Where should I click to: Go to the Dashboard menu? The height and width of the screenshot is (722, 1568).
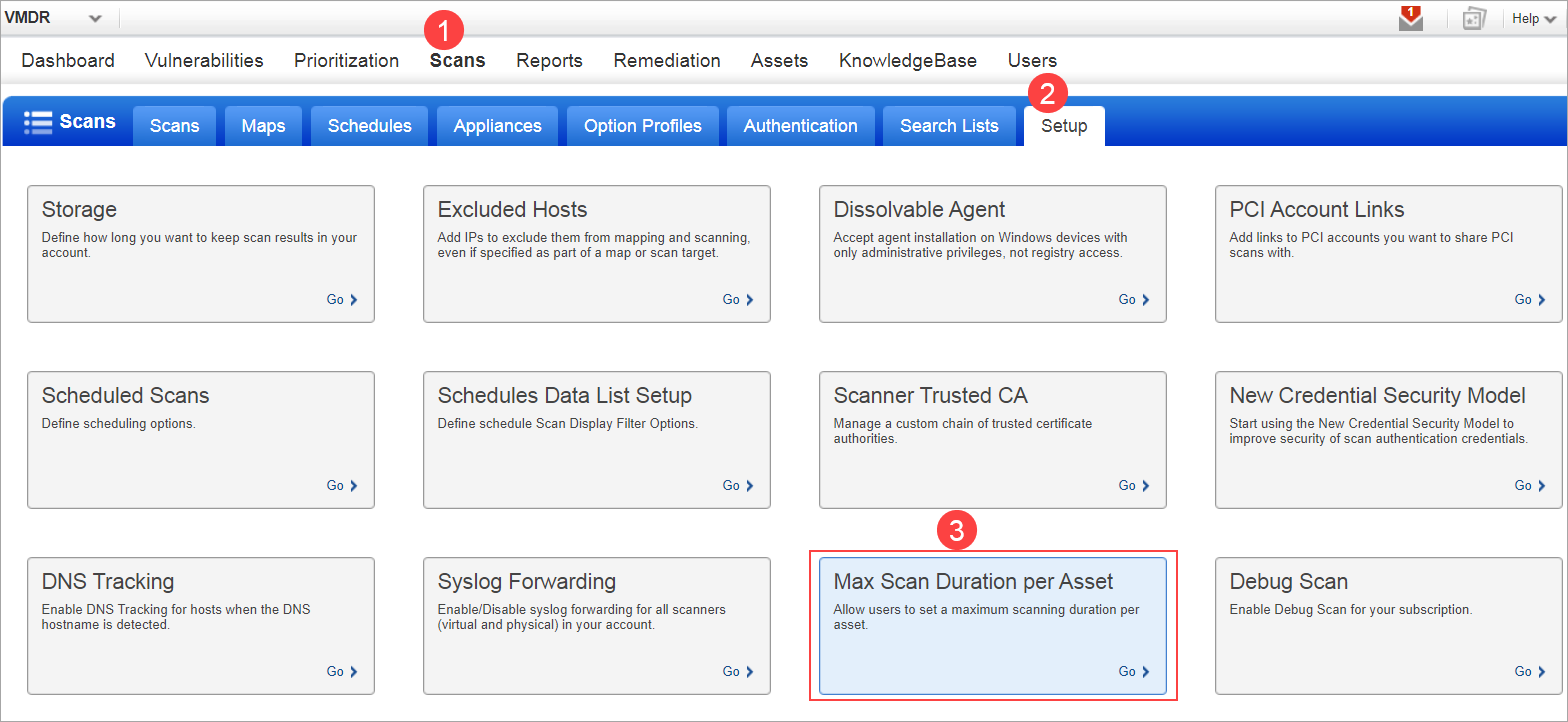68,60
